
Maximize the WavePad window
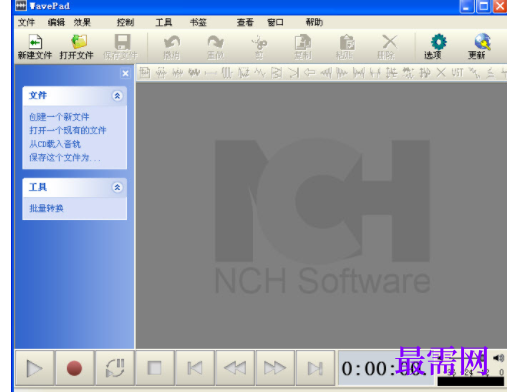click(483, 6)
